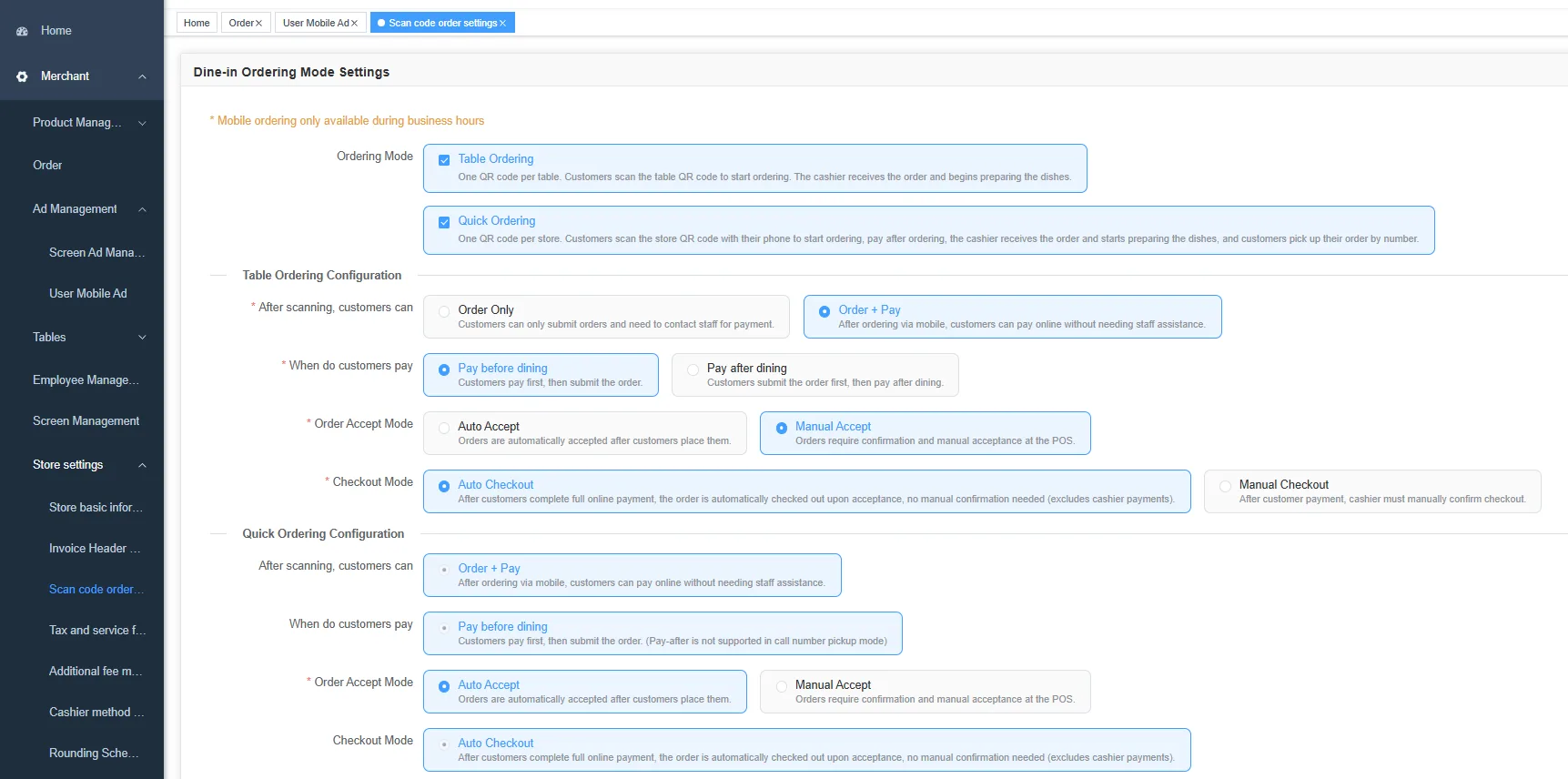Screen dimensions: 1568x779
Task: Select Order Only radio in Table Ordering
Action: 444,311
